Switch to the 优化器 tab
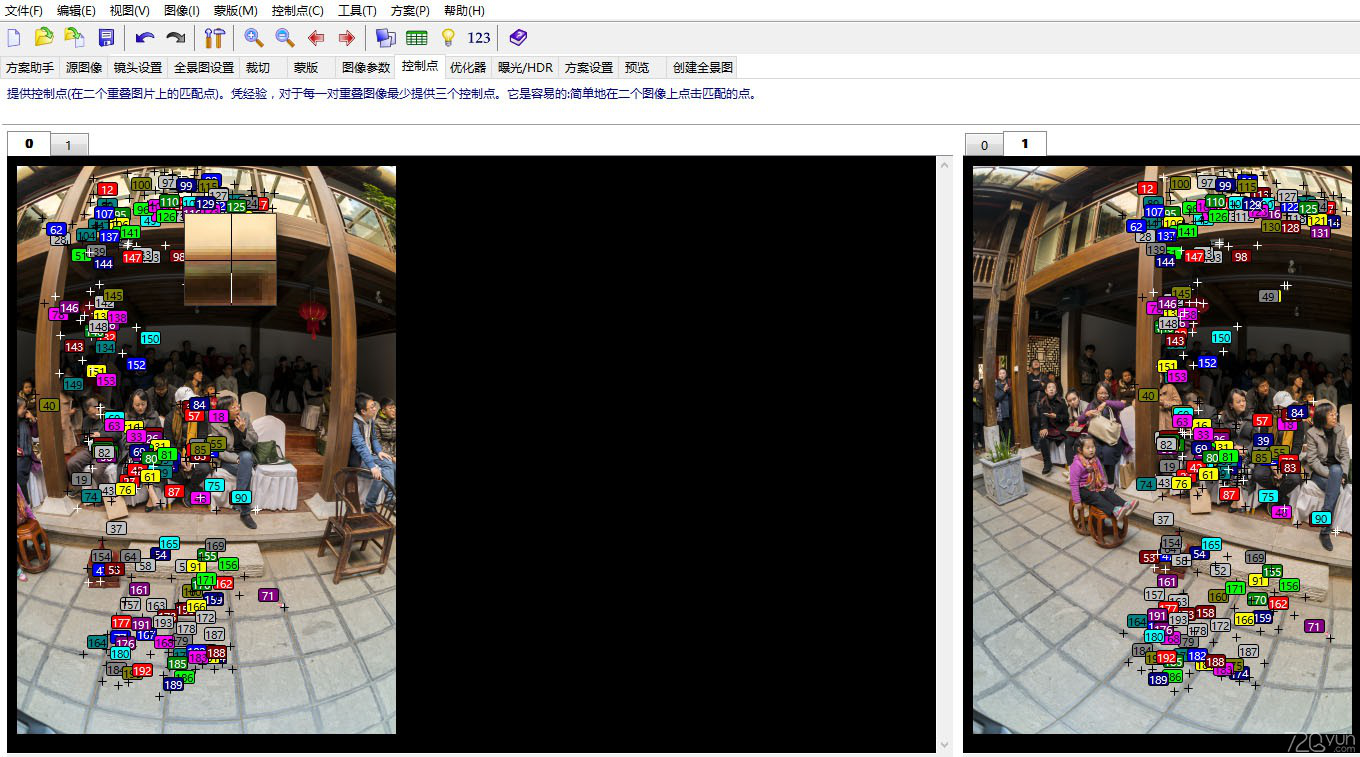The height and width of the screenshot is (757, 1360). click(468, 68)
